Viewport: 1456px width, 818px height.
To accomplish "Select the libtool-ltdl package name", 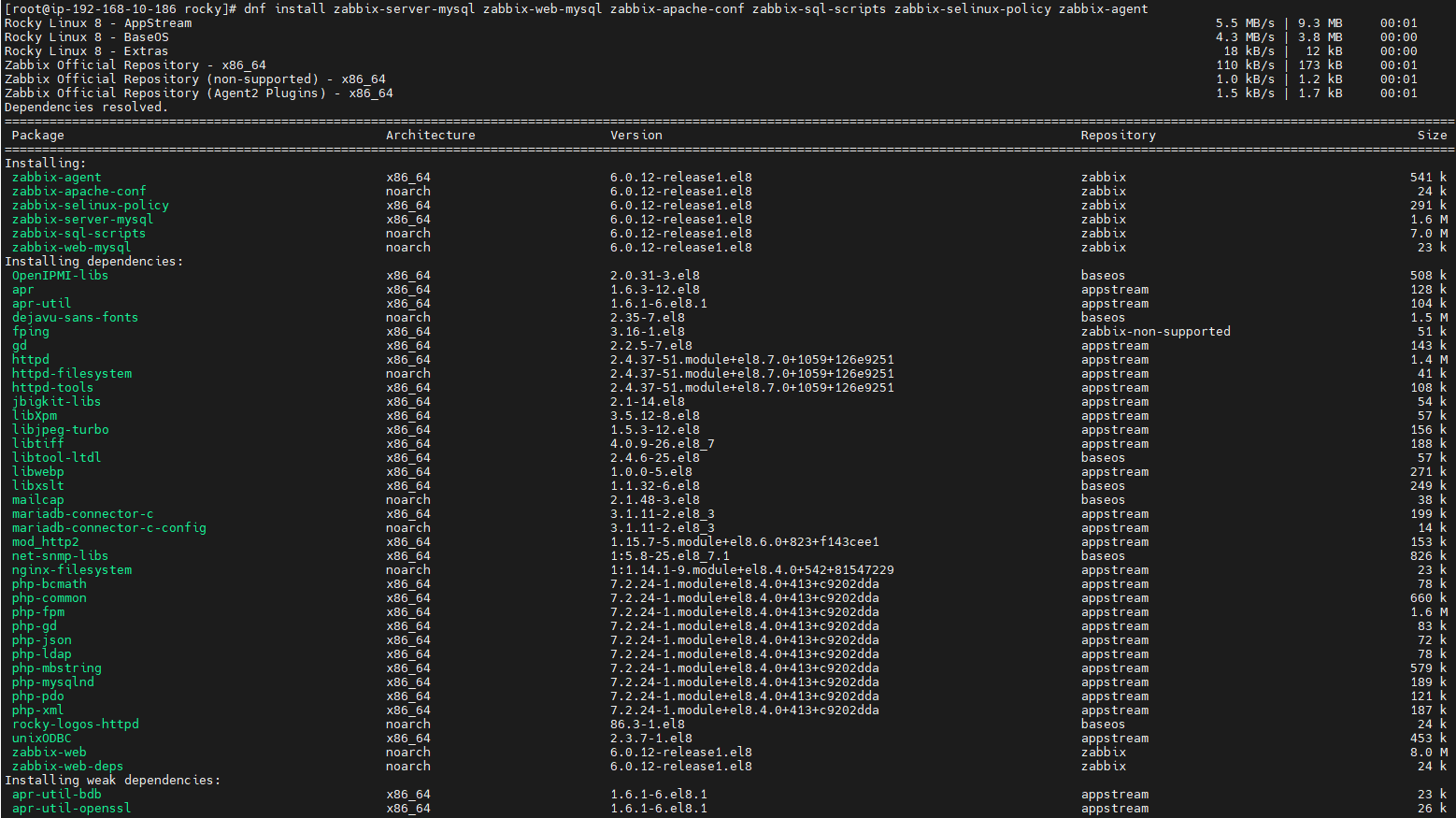I will [x=56, y=457].
